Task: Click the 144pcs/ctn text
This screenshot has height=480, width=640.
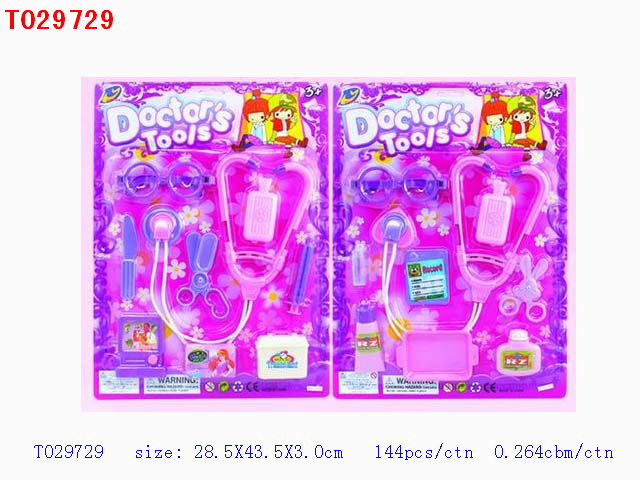Action: pyautogui.click(x=424, y=452)
